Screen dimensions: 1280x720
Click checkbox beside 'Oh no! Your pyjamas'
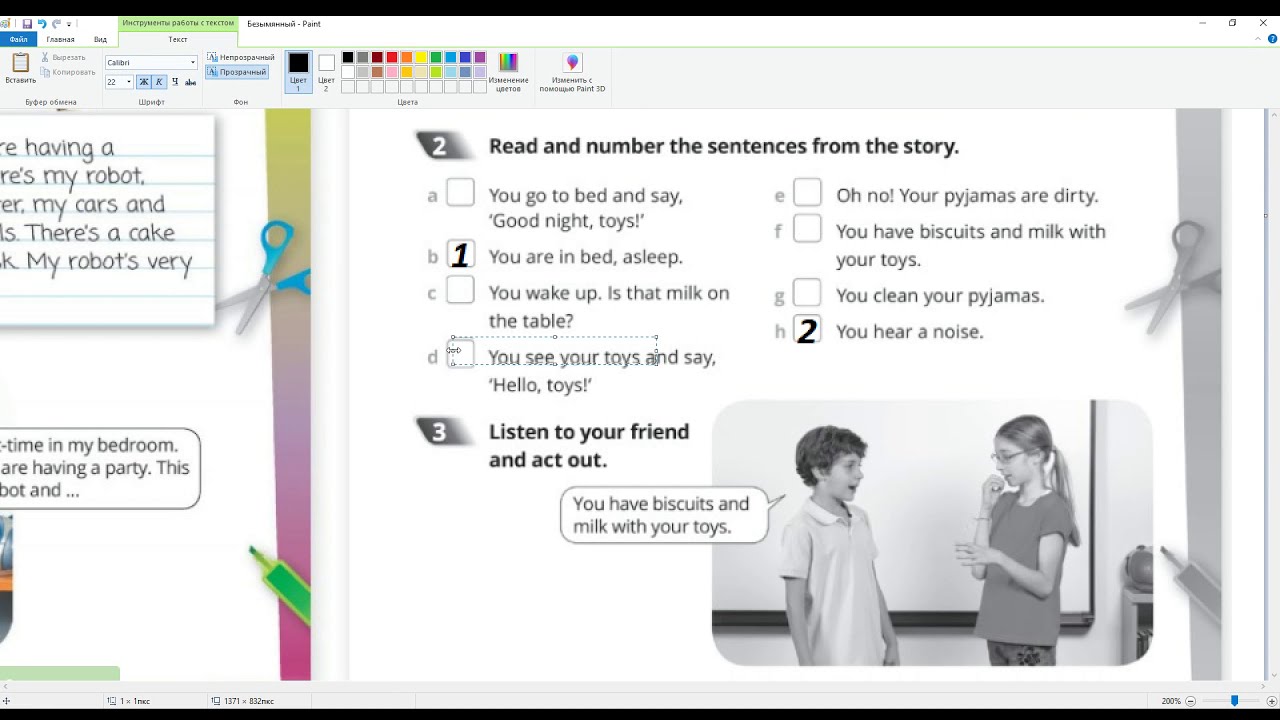[x=807, y=192]
